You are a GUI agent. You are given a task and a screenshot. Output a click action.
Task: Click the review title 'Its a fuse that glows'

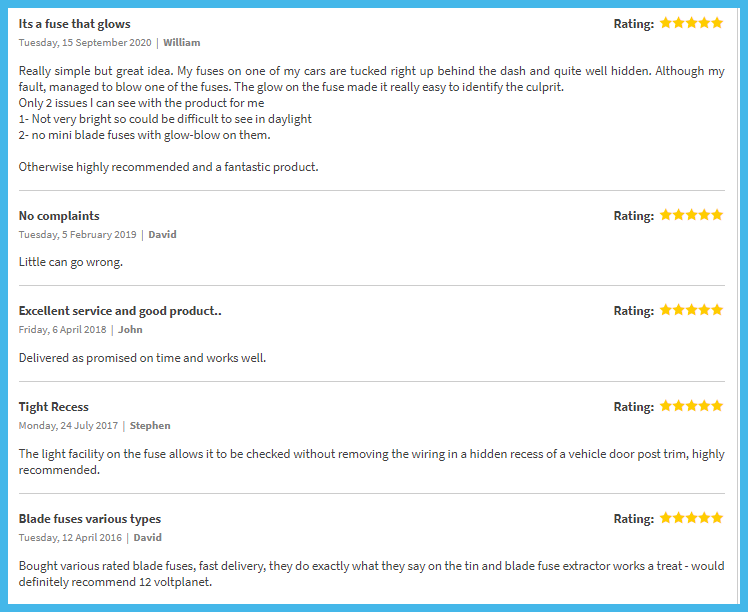[x=74, y=24]
